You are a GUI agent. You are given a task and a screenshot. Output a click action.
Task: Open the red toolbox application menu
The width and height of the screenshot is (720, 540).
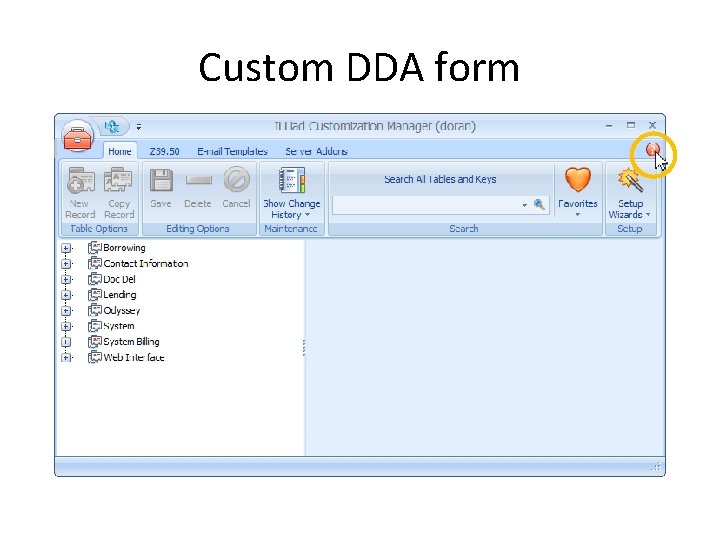tap(77, 136)
